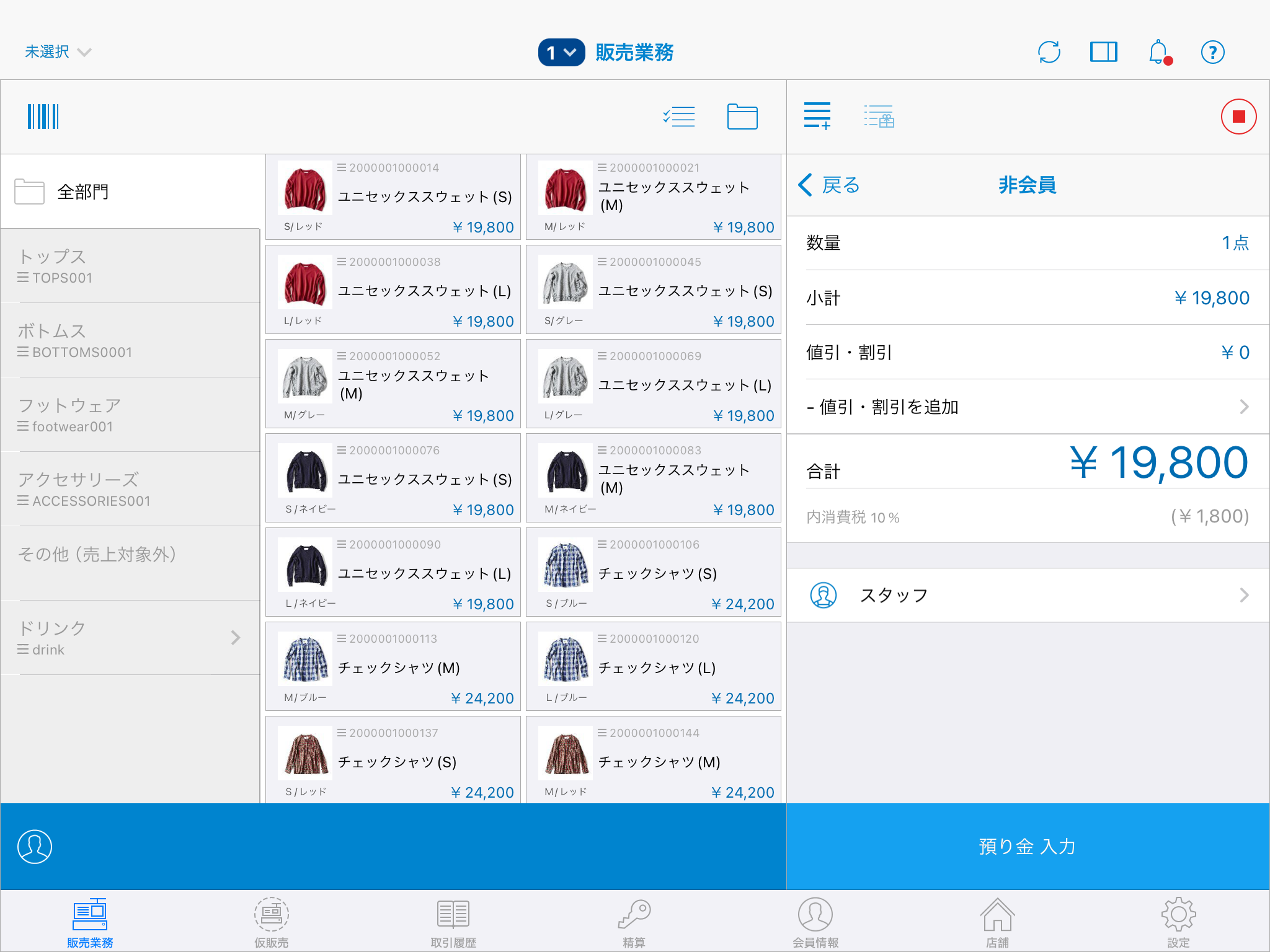Click the 小計 ¥19,800 row

point(1028,298)
